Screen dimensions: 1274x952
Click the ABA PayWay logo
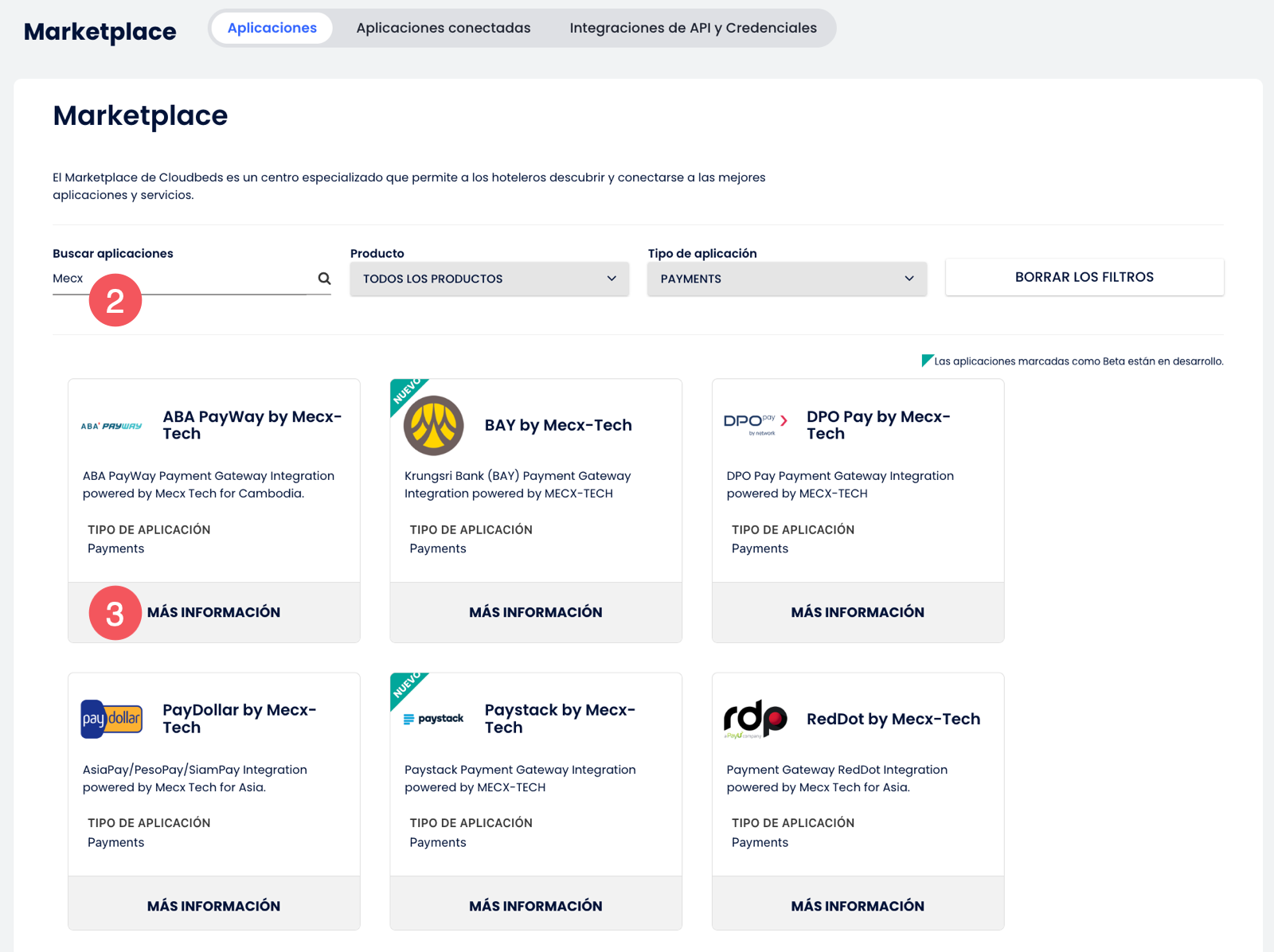tap(111, 426)
